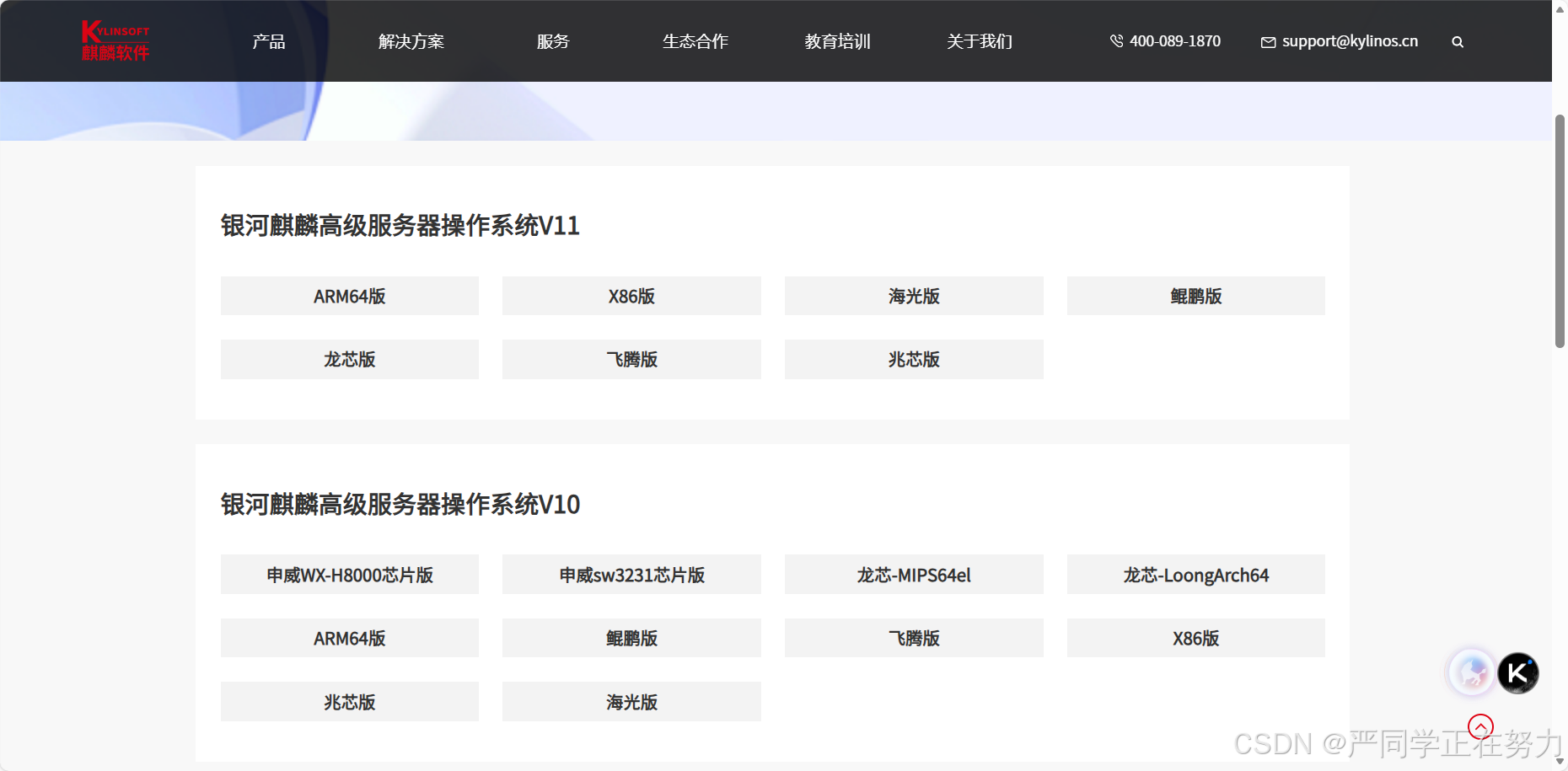Click heading 银河麒麟高级服务器操作系统V11

point(400,226)
